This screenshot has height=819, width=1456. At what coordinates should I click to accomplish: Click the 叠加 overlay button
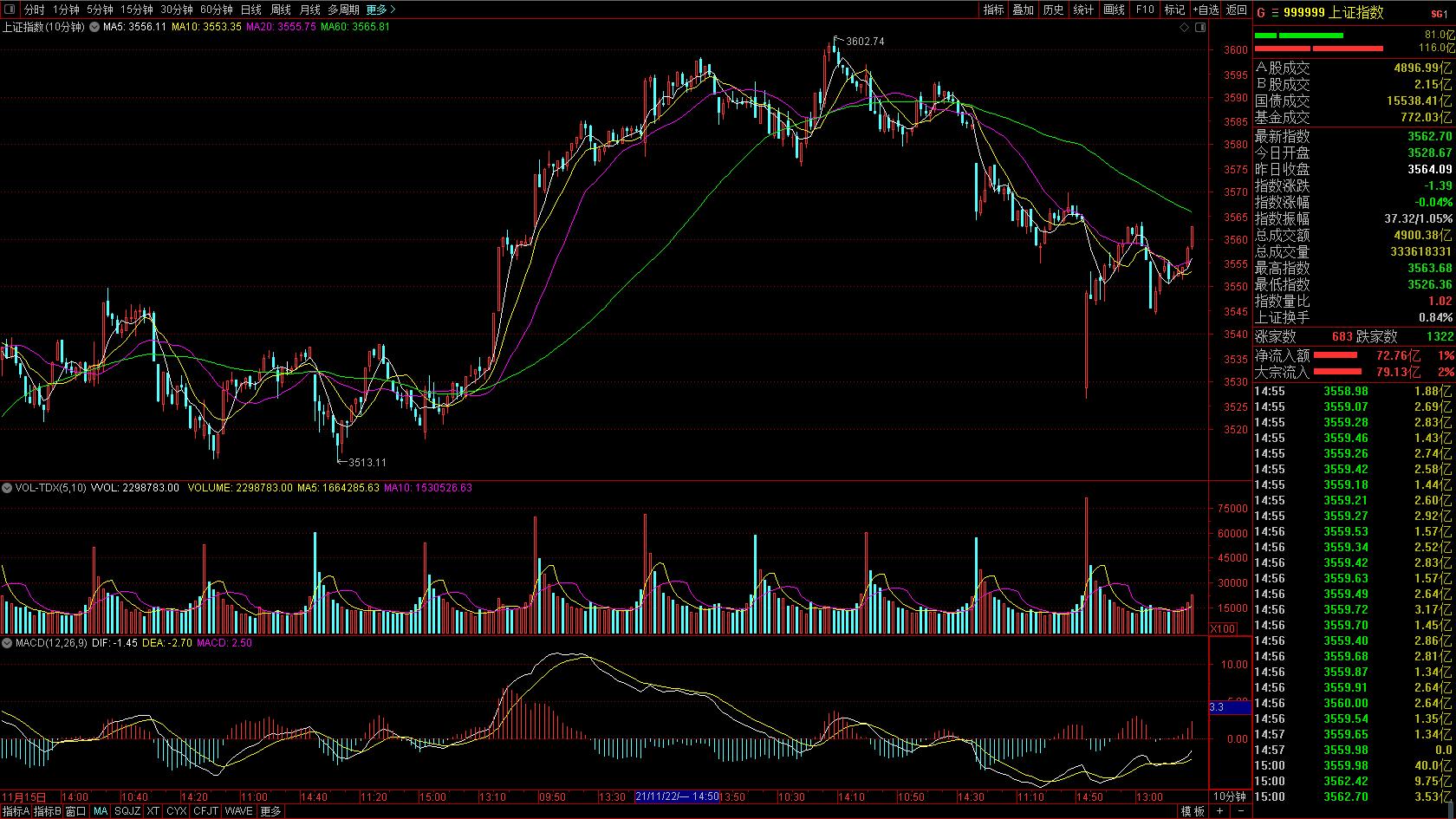point(1024,10)
